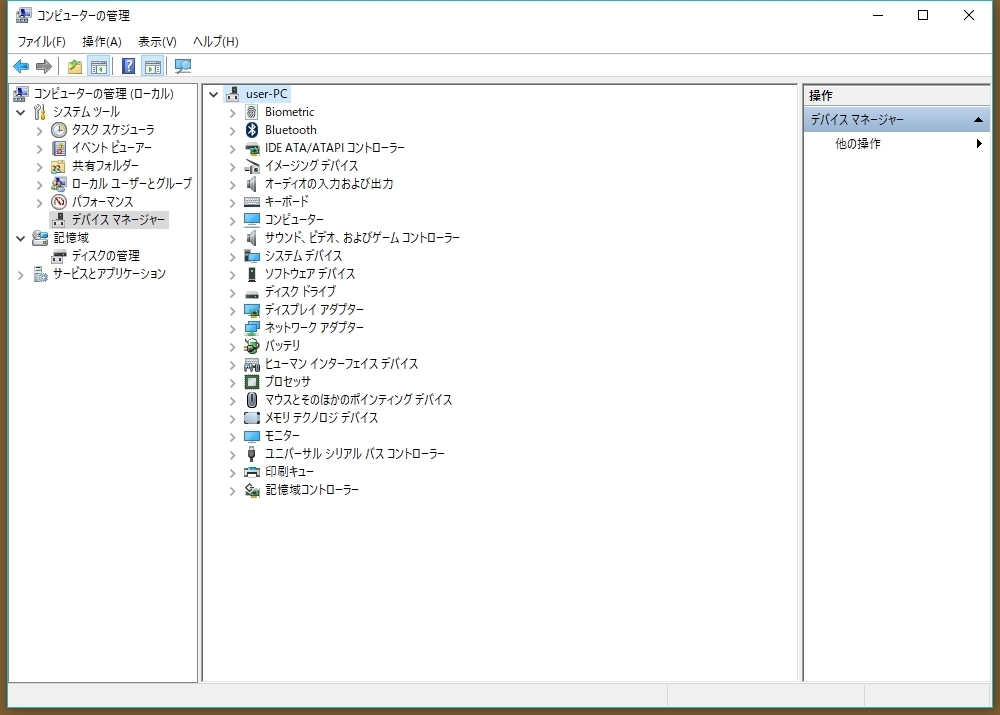The image size is (1000, 715).
Task: Open the ファイル menu
Action: [x=40, y=42]
